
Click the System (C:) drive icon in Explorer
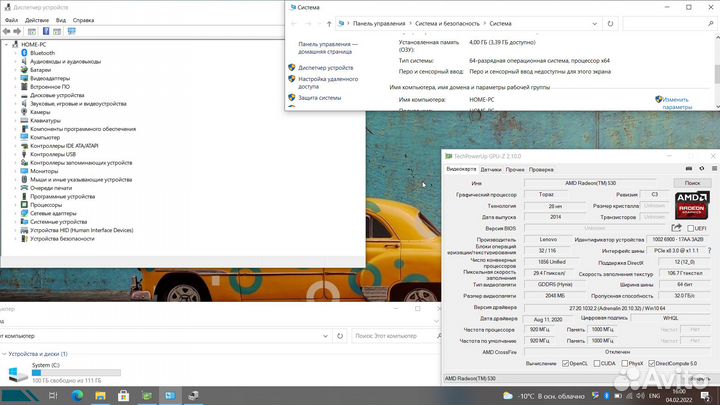[18, 373]
